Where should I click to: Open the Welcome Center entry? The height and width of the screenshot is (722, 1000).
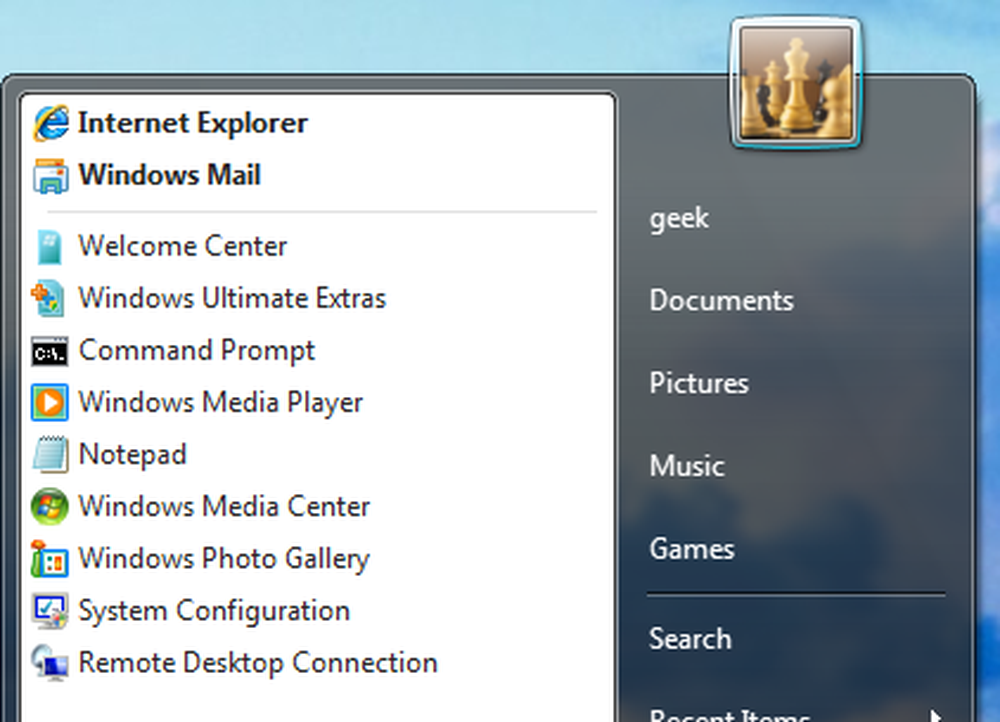(x=182, y=246)
